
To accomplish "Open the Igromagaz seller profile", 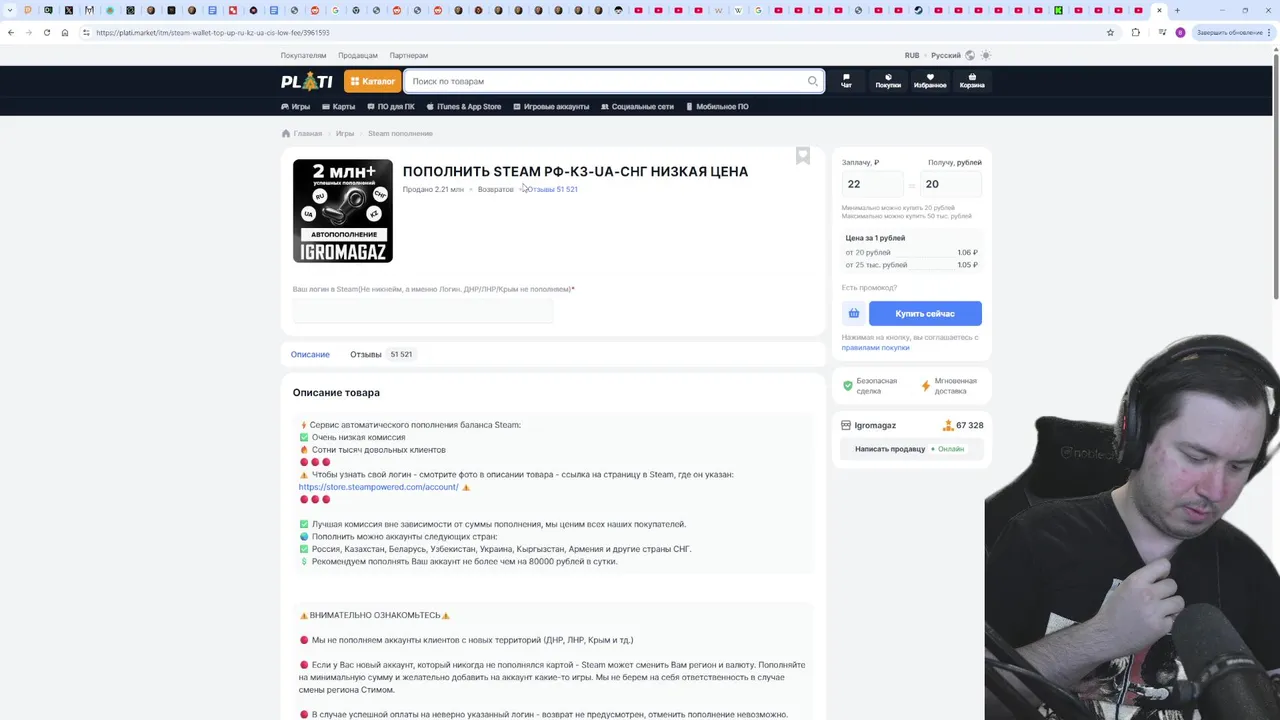I will 875,425.
